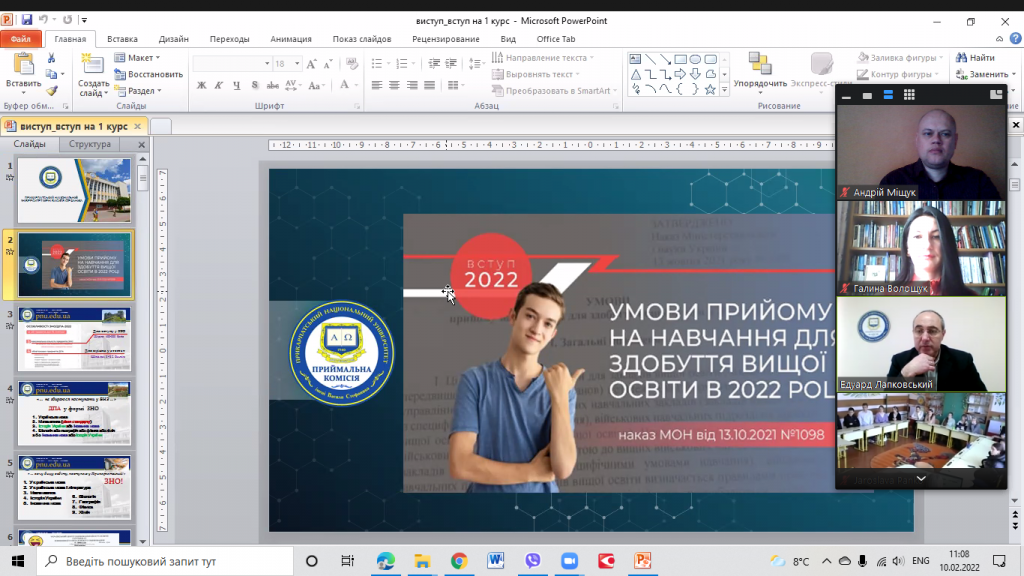
Task: Click the Cut scissors icon
Action: 51,59
